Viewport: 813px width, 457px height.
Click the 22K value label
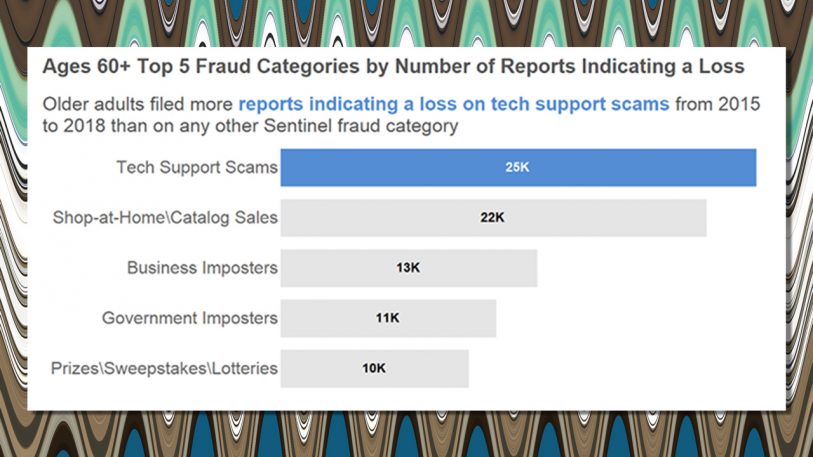click(492, 217)
